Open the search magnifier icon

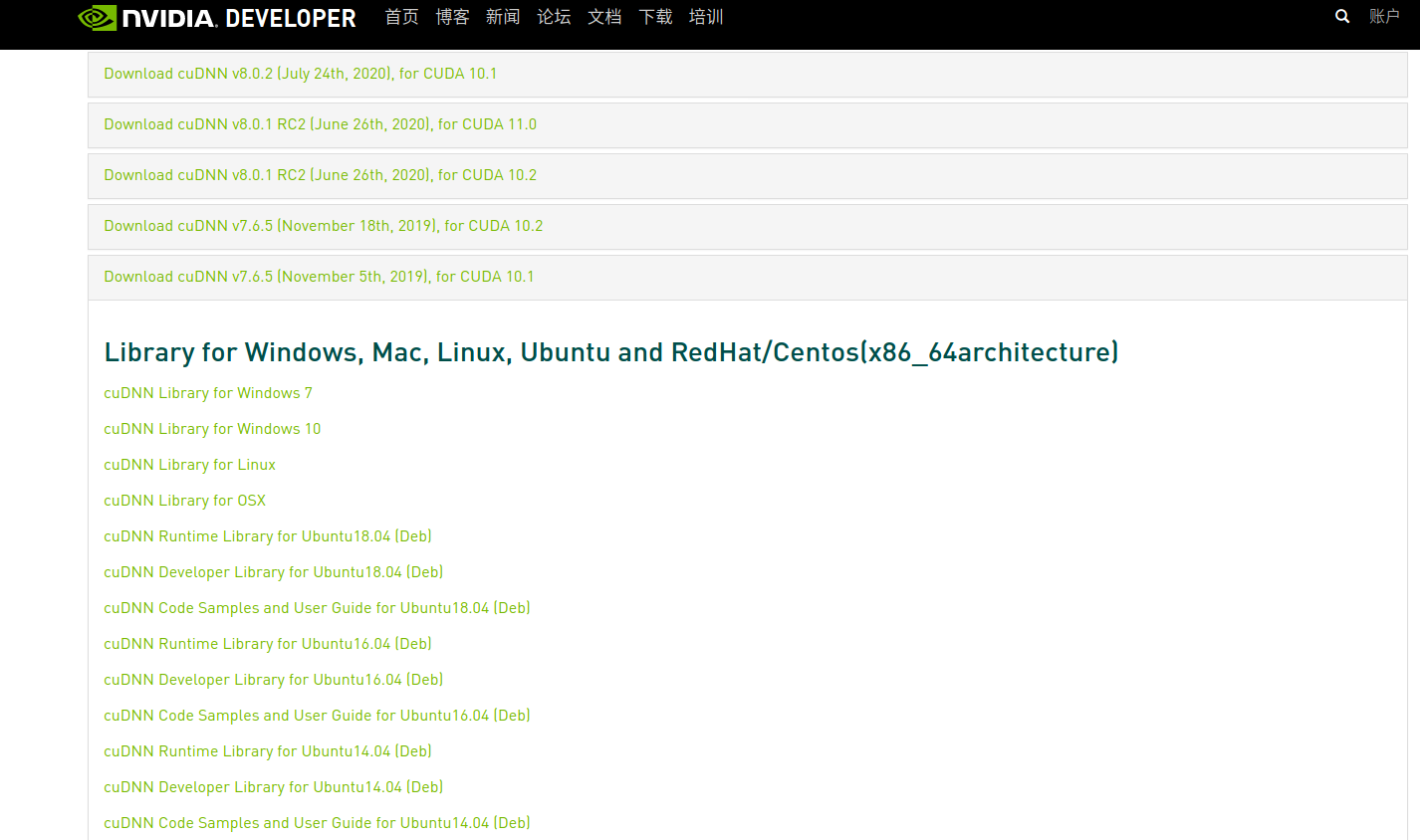(1342, 16)
